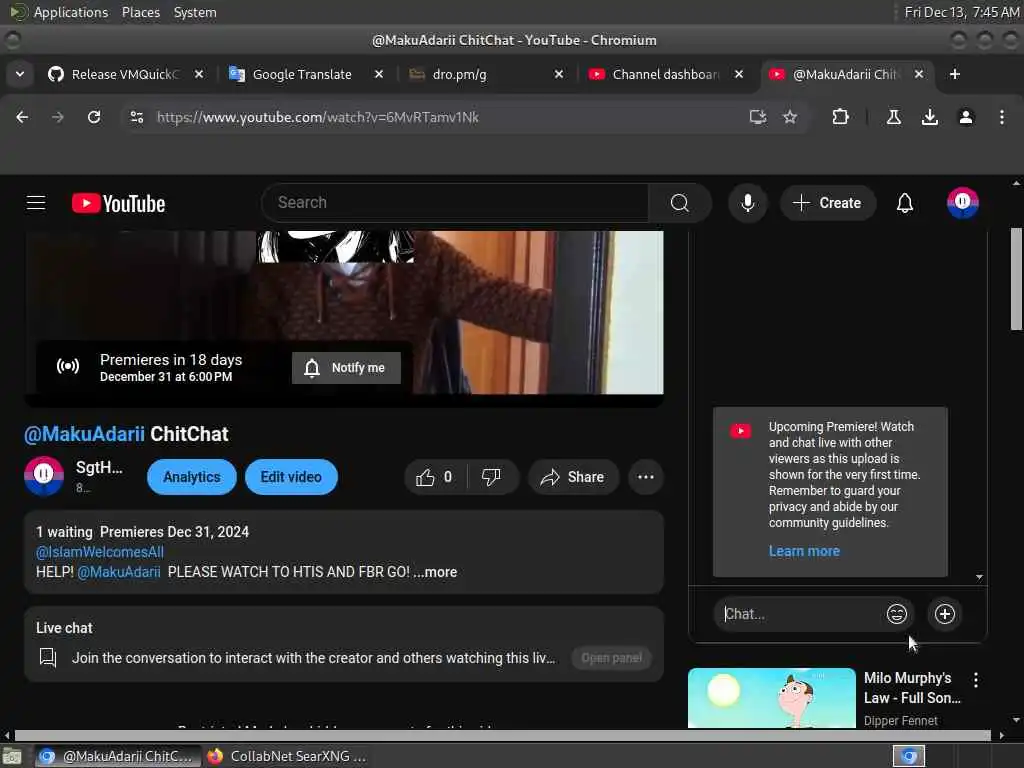The image size is (1024, 768).
Task: Open the emoji picker in chat
Action: point(897,614)
